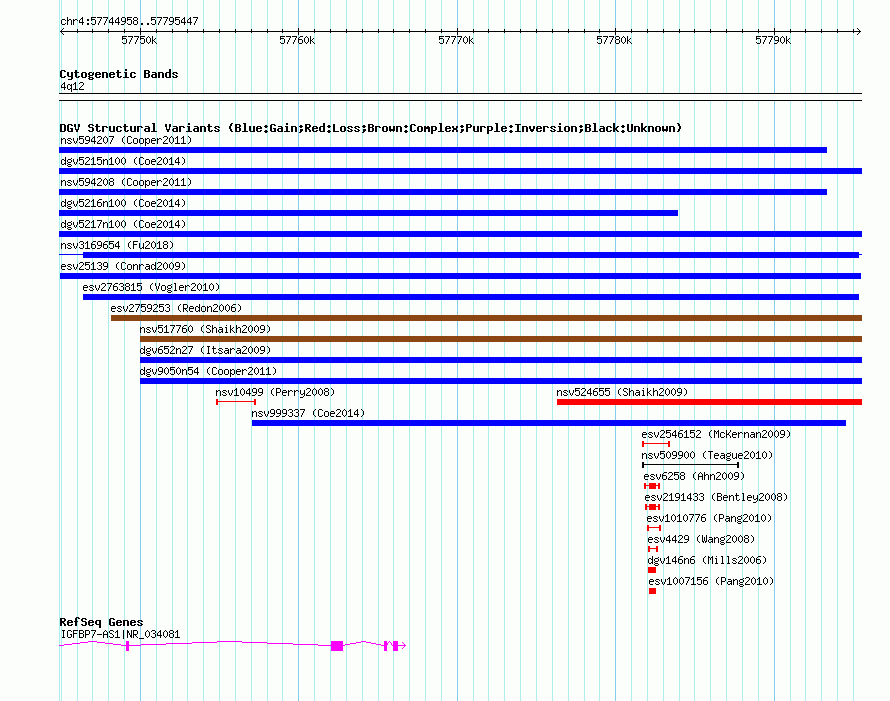Select the dgv5215n100 (Coe2014) variant bar
The width and height of the screenshot is (890, 701).
(460, 171)
